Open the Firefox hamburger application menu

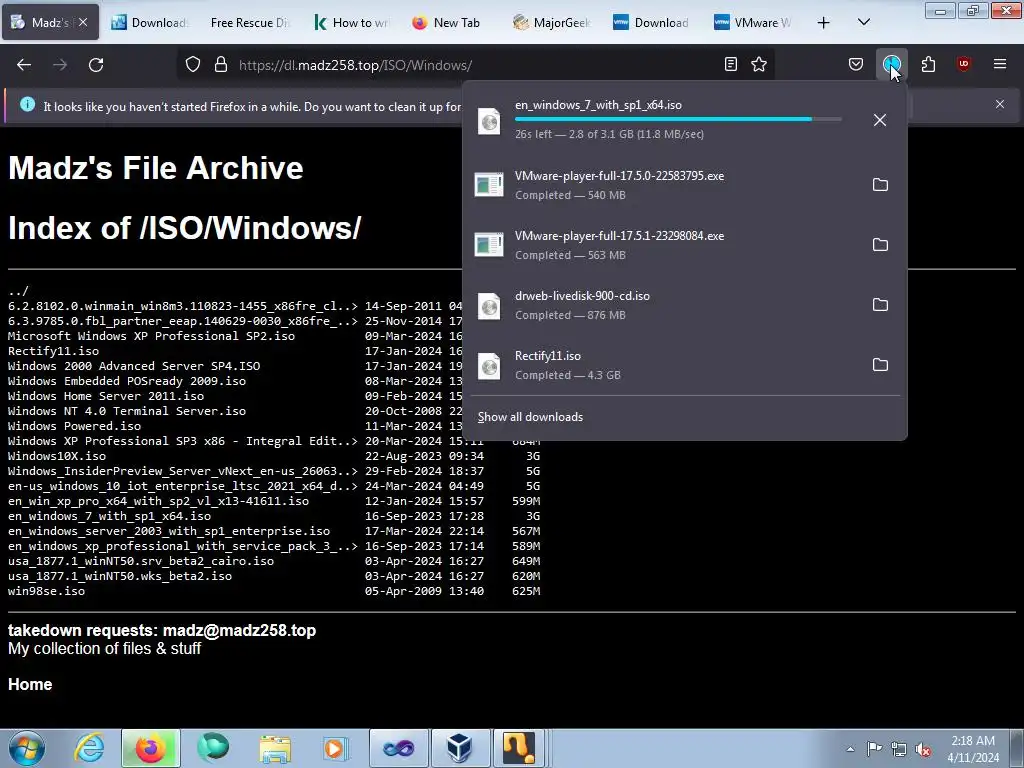click(1000, 65)
